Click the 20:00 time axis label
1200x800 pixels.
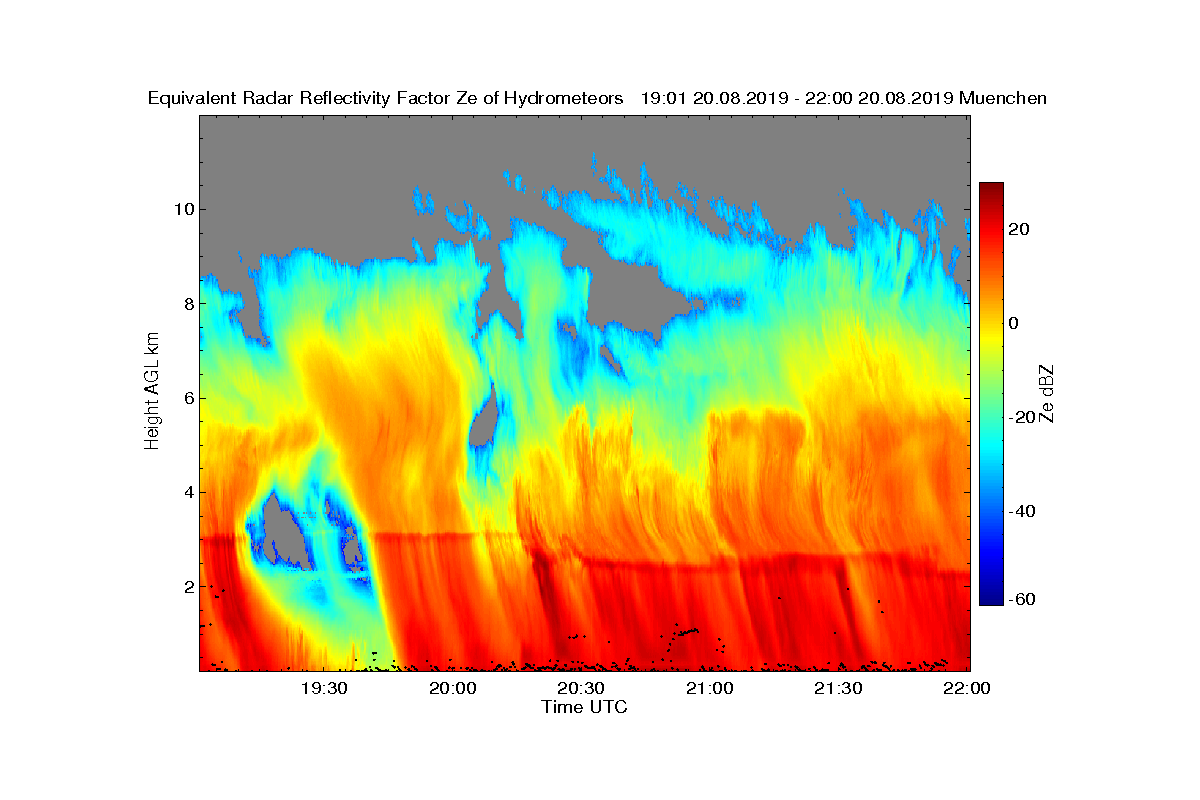tap(452, 688)
